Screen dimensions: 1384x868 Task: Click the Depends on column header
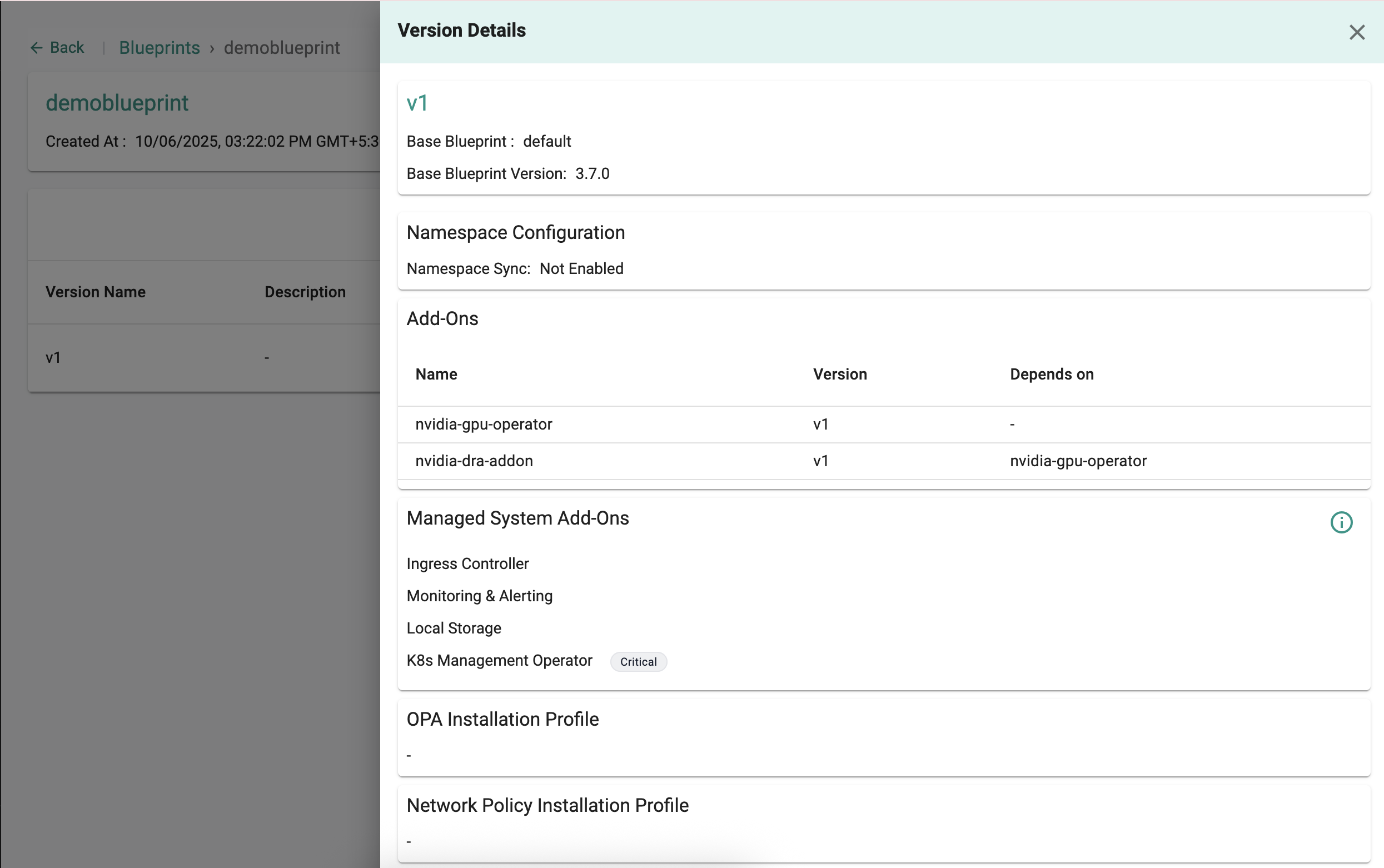click(1051, 375)
